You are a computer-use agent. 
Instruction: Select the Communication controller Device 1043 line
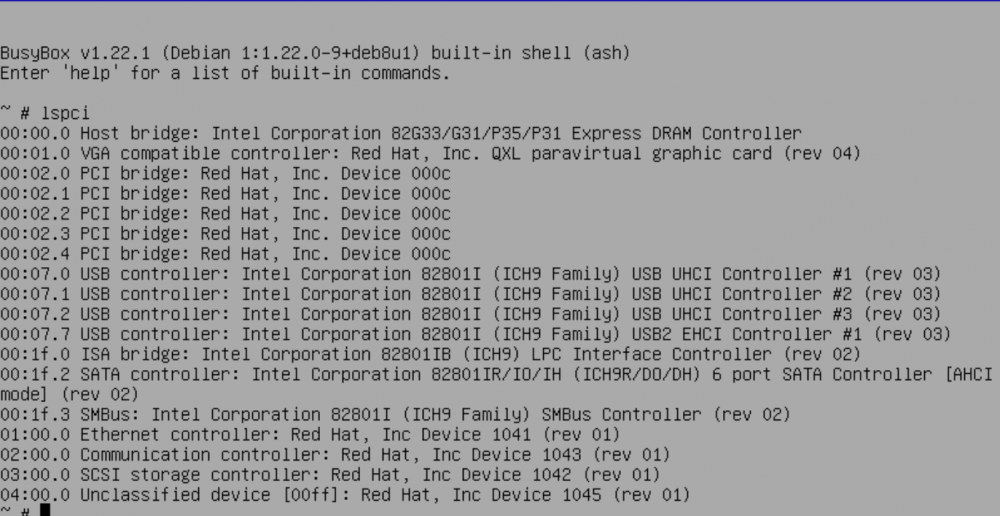(x=335, y=455)
